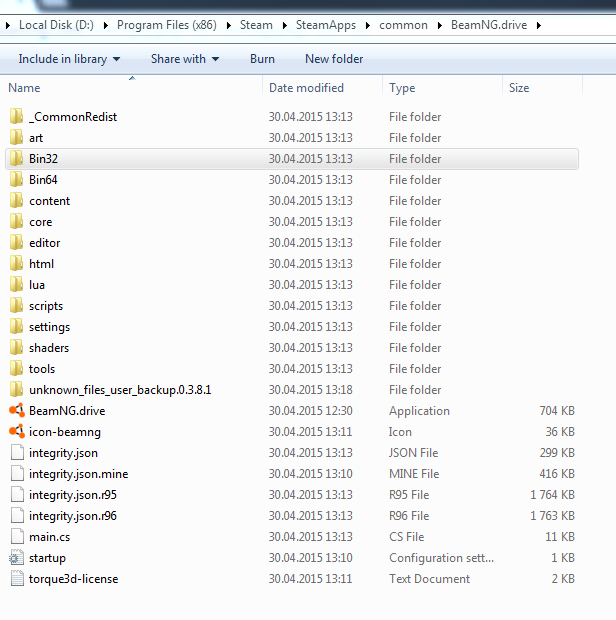Expand the arrow after common in address bar
The height and width of the screenshot is (620, 616).
[x=440, y=25]
